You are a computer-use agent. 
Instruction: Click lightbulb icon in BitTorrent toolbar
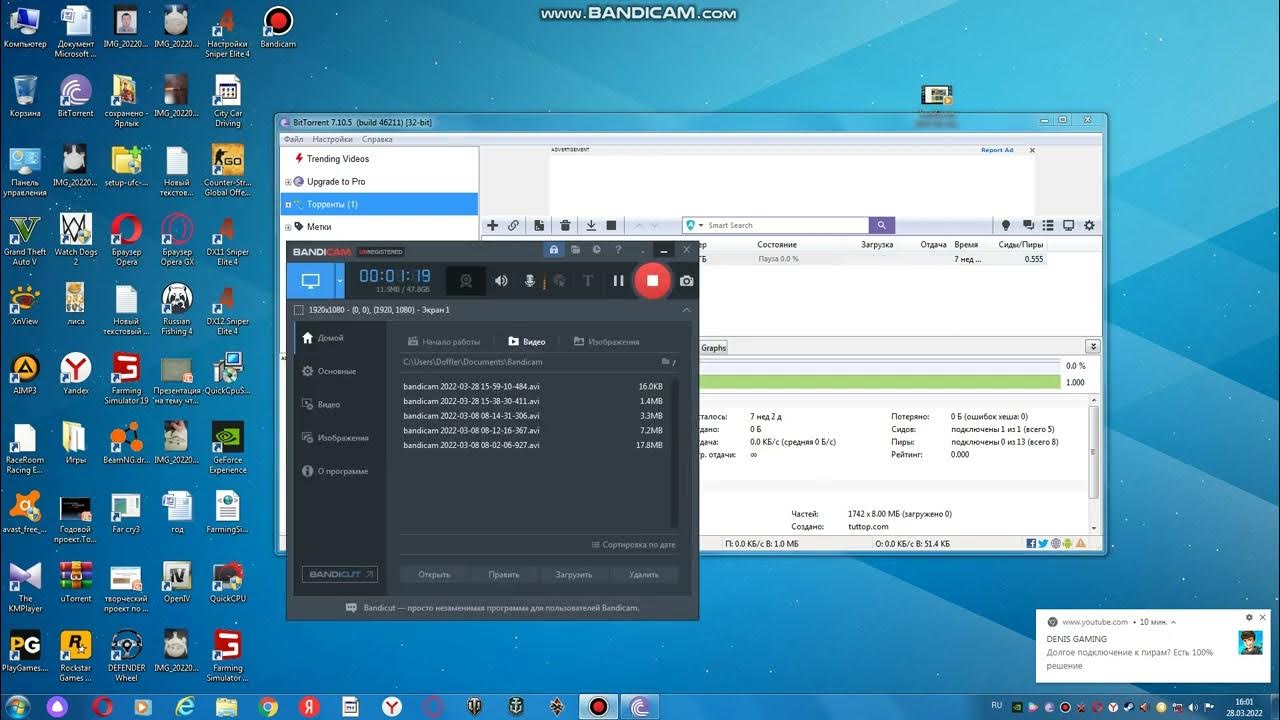pyautogui.click(x=1006, y=226)
